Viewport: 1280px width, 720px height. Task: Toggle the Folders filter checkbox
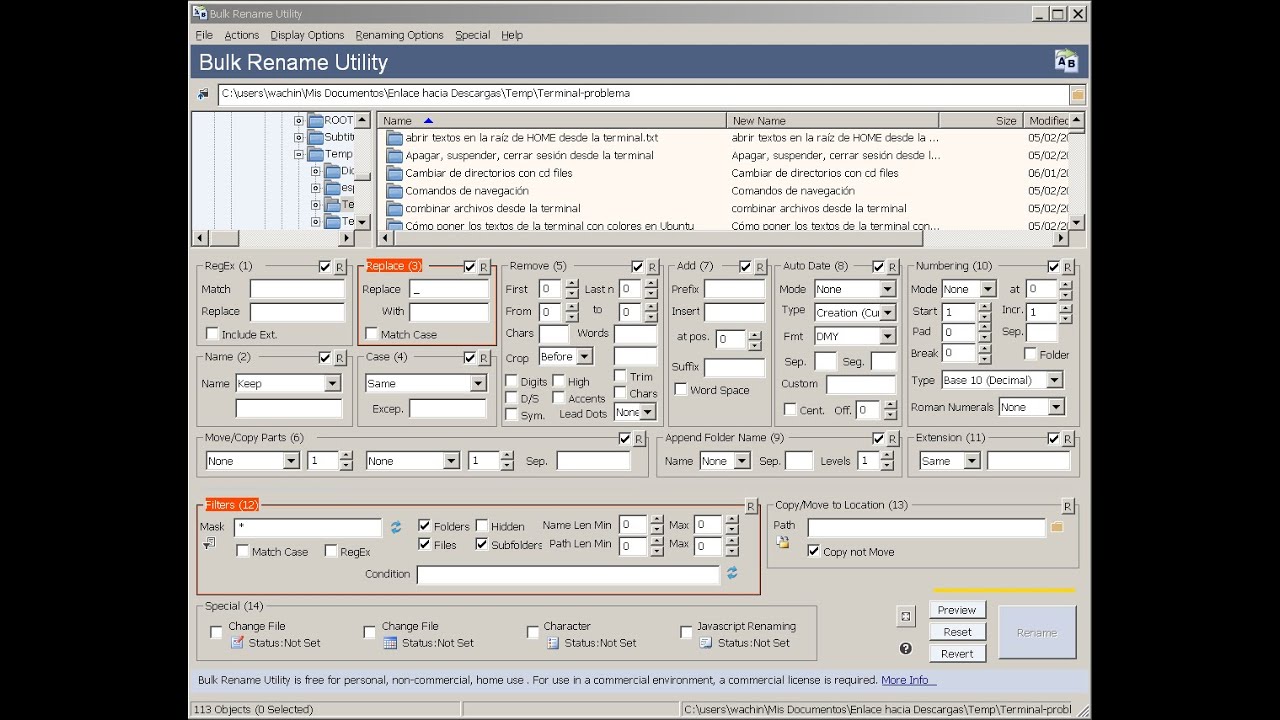[424, 526]
